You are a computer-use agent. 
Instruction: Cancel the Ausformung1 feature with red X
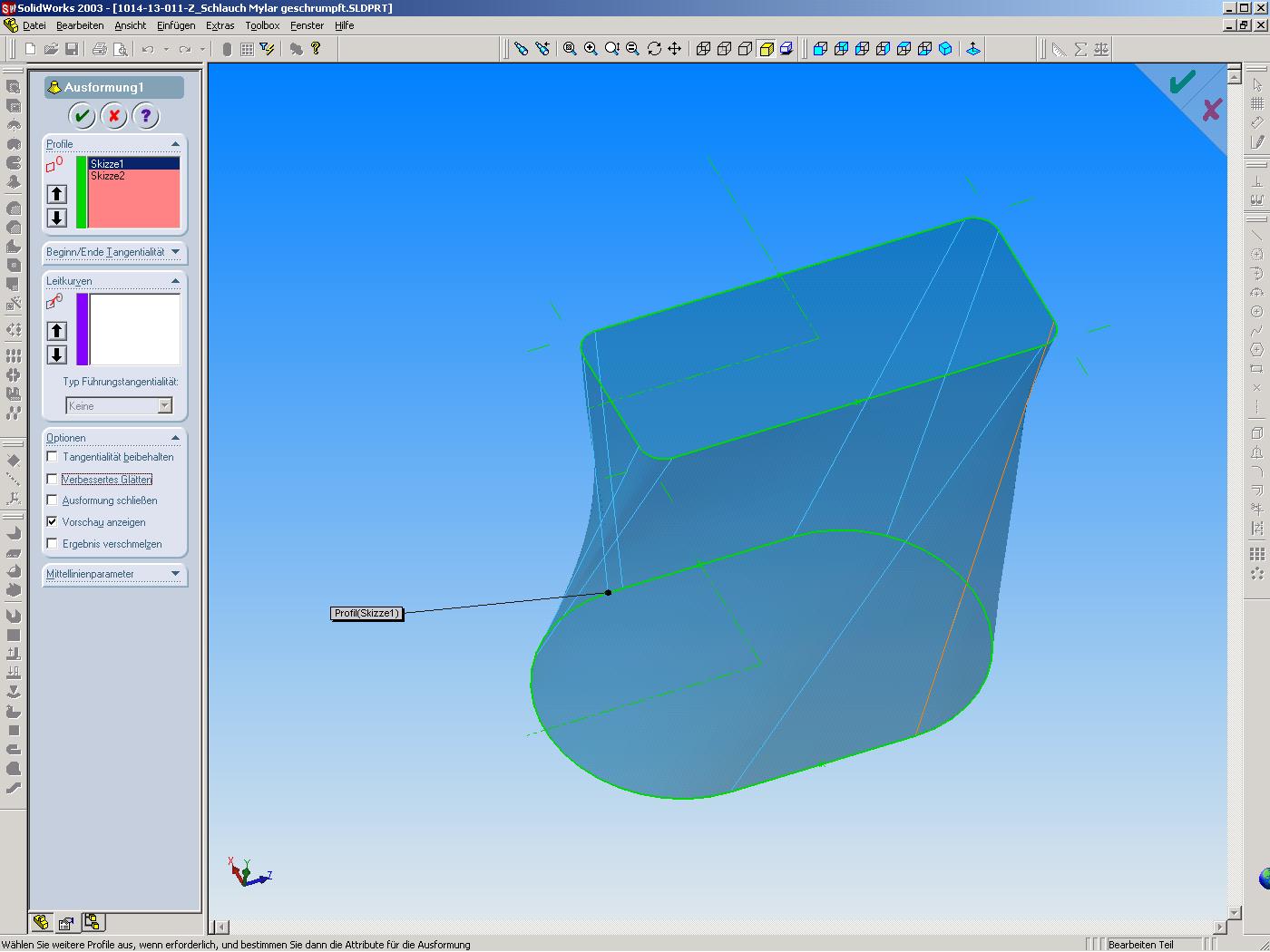(113, 116)
